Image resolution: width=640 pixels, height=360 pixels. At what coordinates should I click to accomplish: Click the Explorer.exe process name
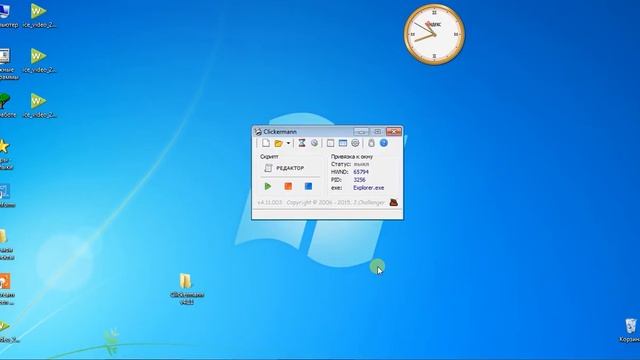tap(369, 188)
